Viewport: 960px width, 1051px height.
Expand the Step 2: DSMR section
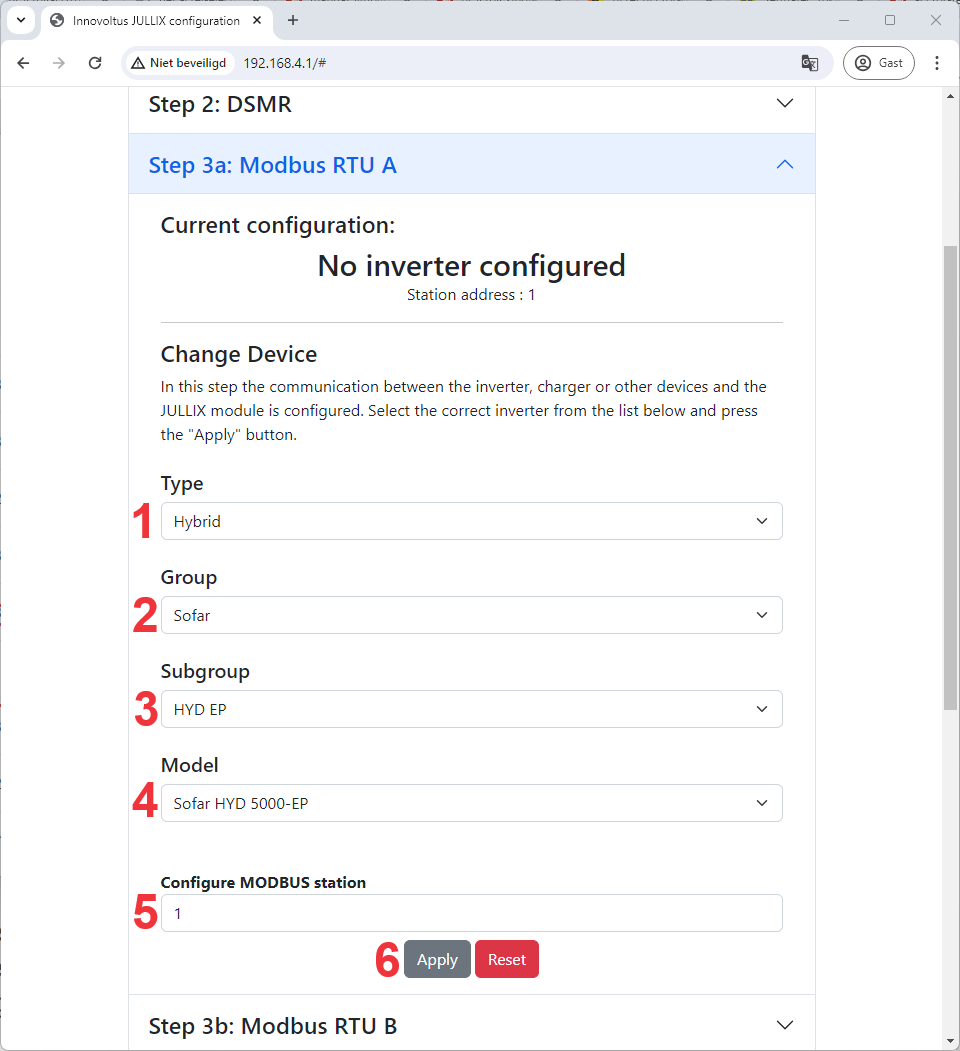pos(472,105)
